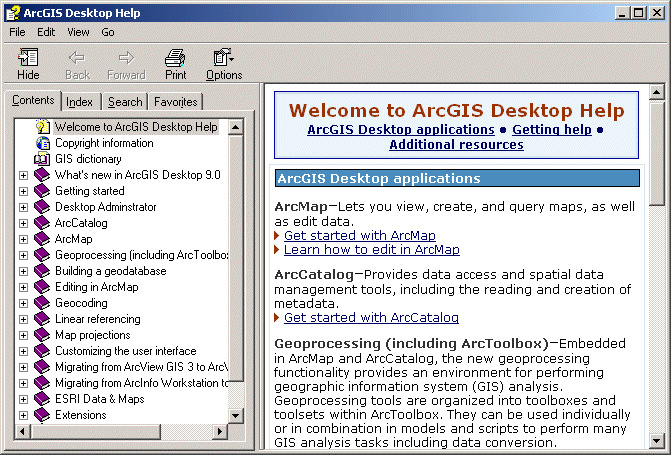The width and height of the screenshot is (671, 455).
Task: Click the Hide toolbar icon
Action: pos(28,57)
